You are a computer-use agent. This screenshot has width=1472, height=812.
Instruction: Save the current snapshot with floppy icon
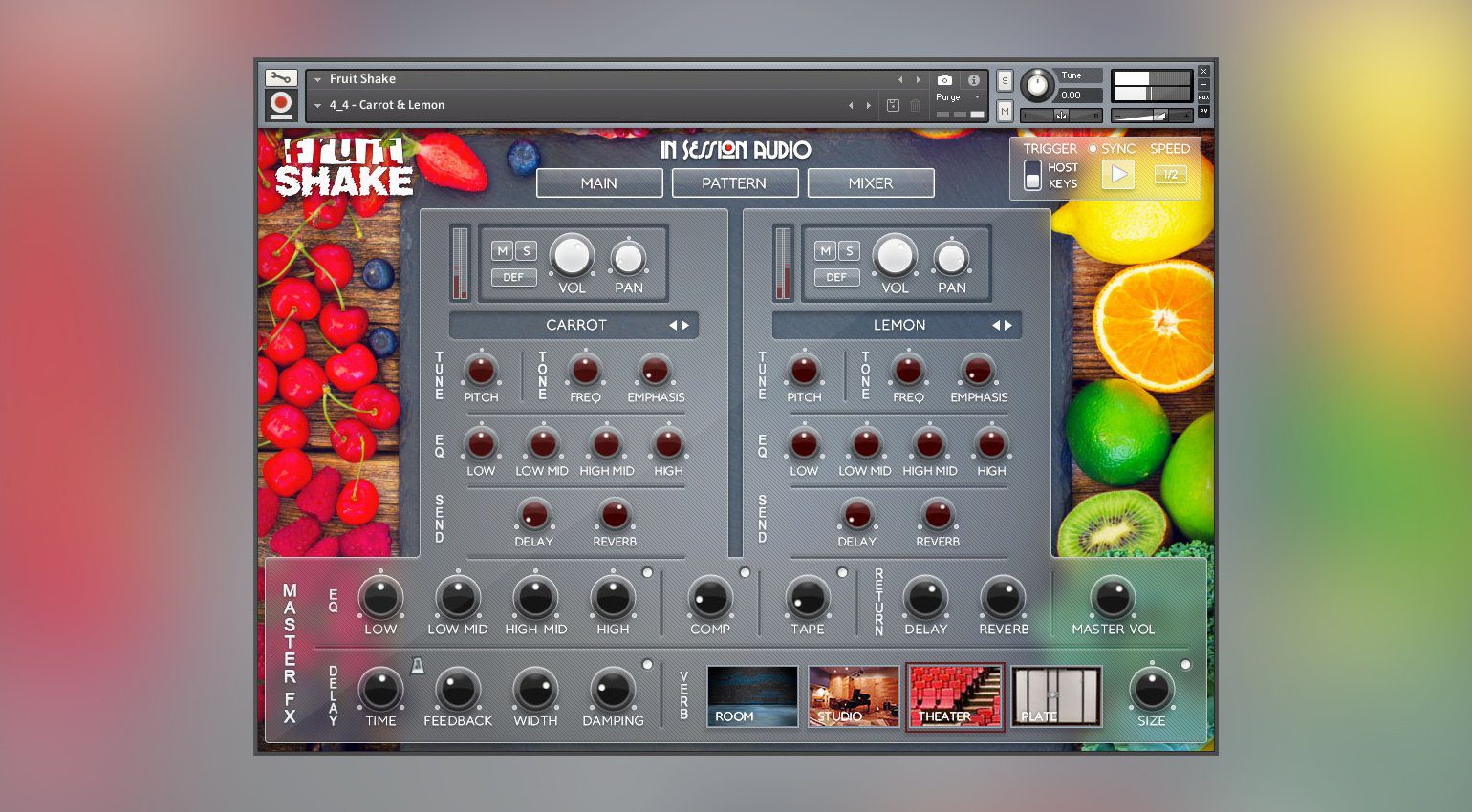pyautogui.click(x=893, y=105)
